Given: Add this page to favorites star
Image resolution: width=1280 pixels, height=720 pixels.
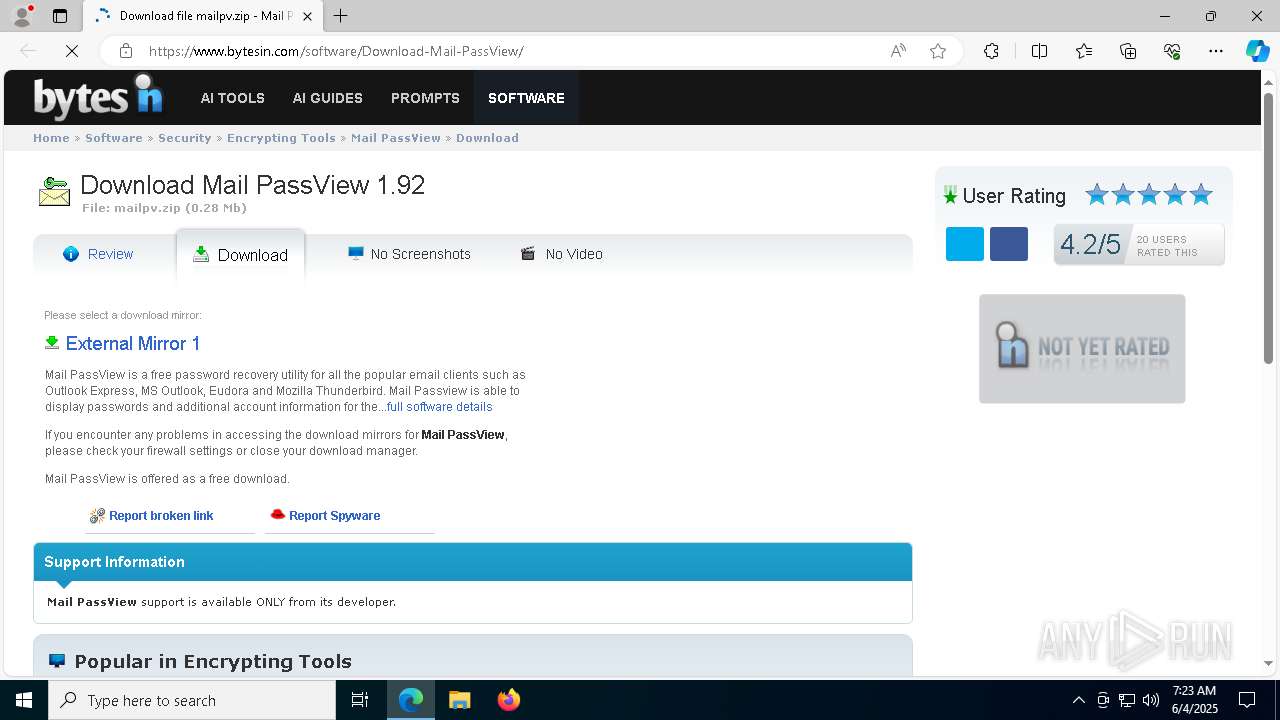Looking at the screenshot, I should tap(938, 51).
